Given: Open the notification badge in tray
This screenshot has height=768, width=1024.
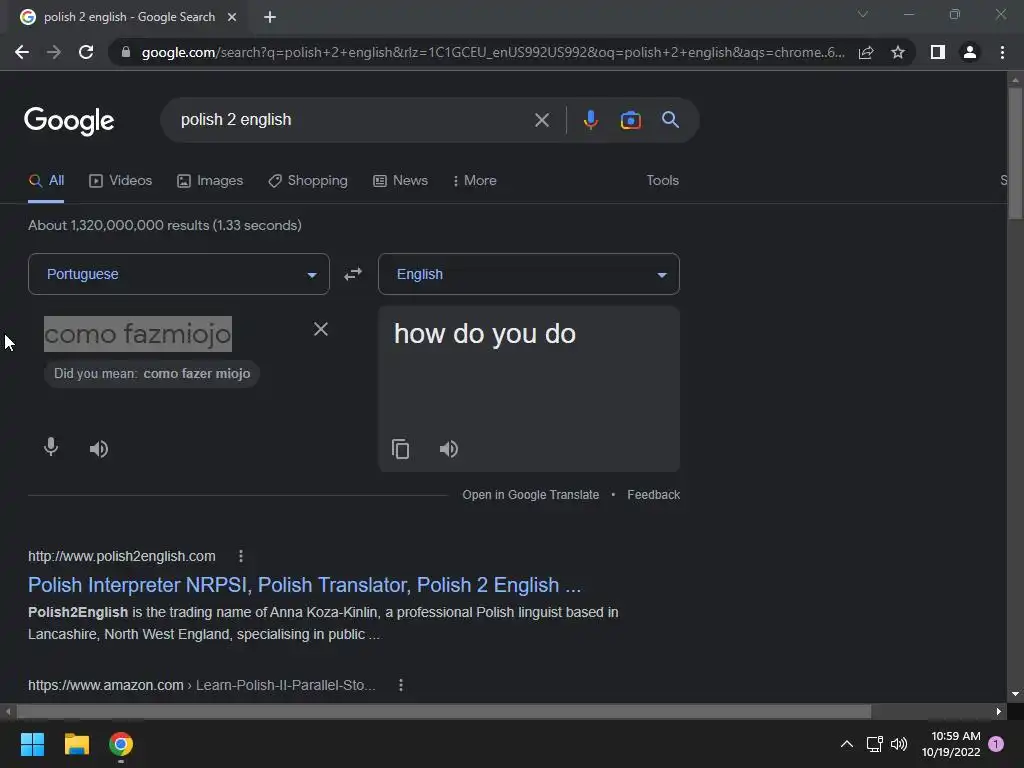Looking at the screenshot, I should [996, 744].
